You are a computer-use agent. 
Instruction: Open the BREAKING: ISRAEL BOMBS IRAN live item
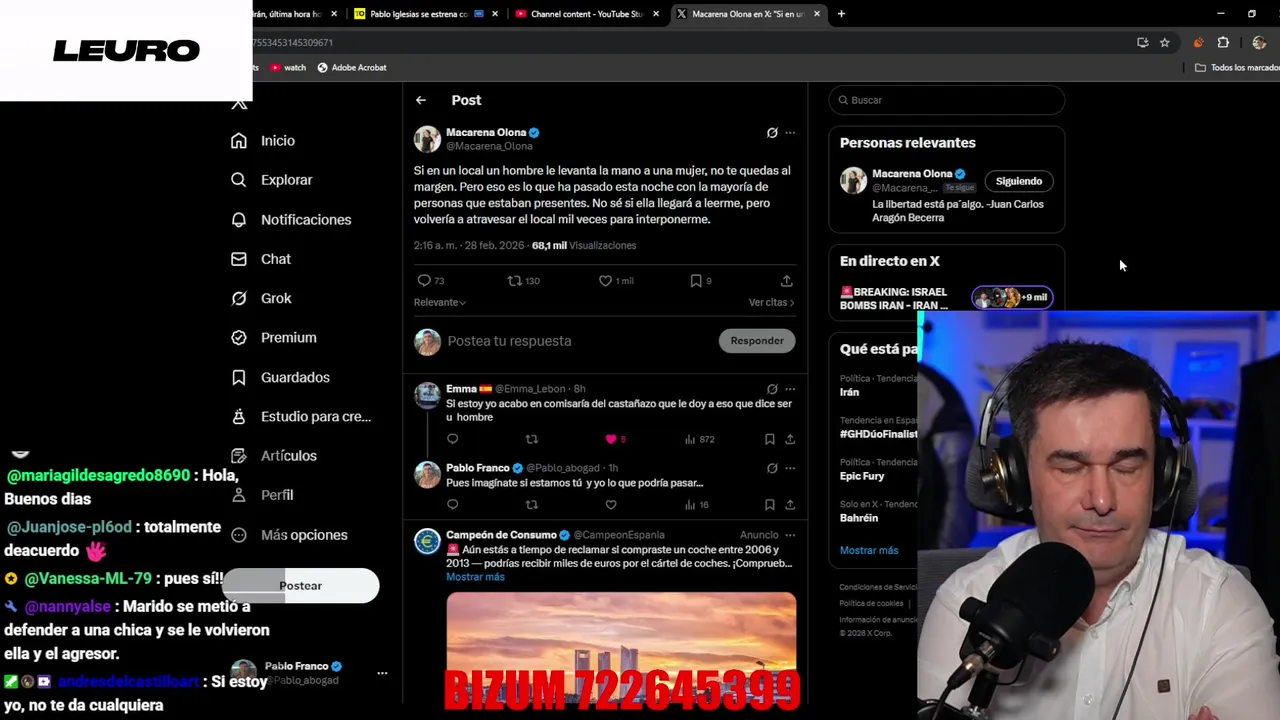pyautogui.click(x=946, y=298)
